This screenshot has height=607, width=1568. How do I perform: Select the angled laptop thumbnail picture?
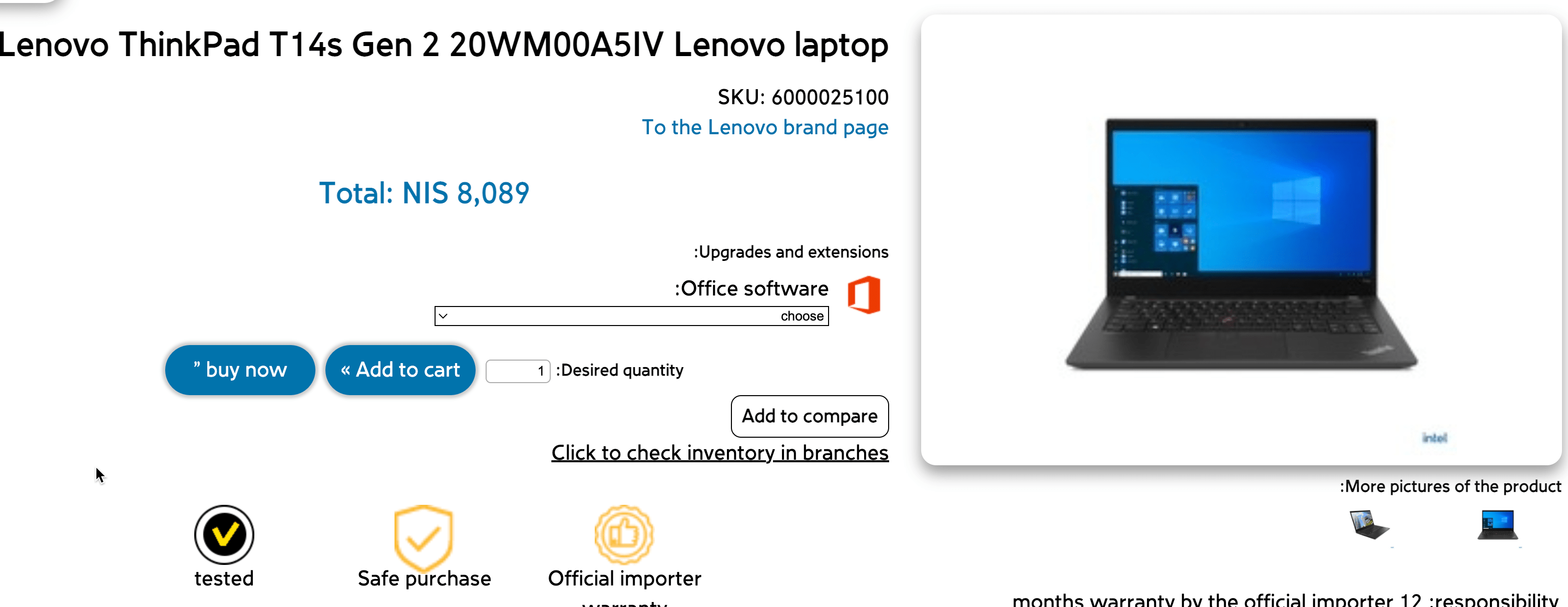click(1369, 525)
